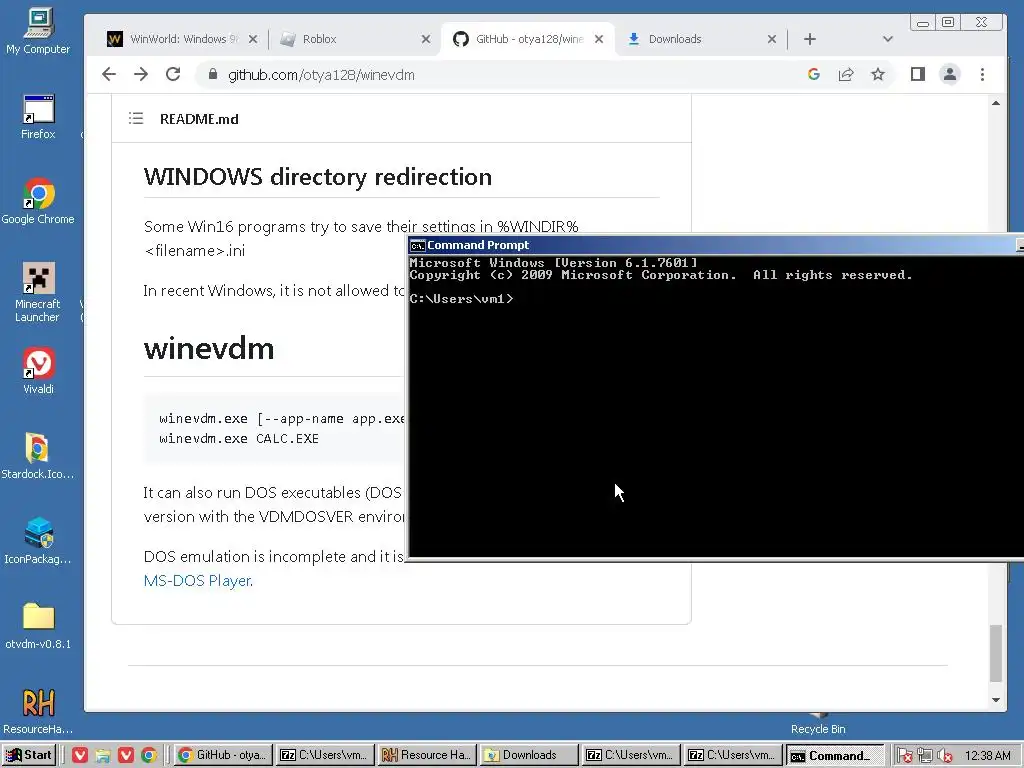Click the C:\Users\vm1> prompt line

click(x=462, y=298)
